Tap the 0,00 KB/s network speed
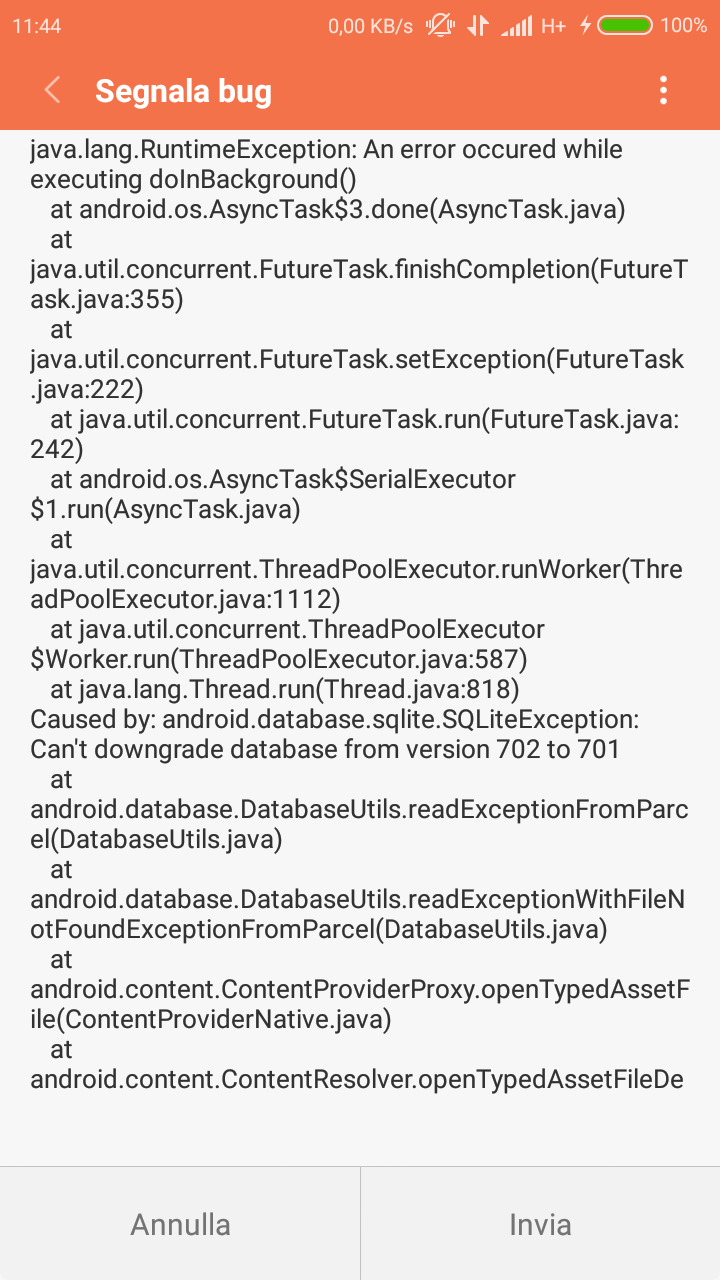Screen dimensions: 720x1280 [x=370, y=26]
